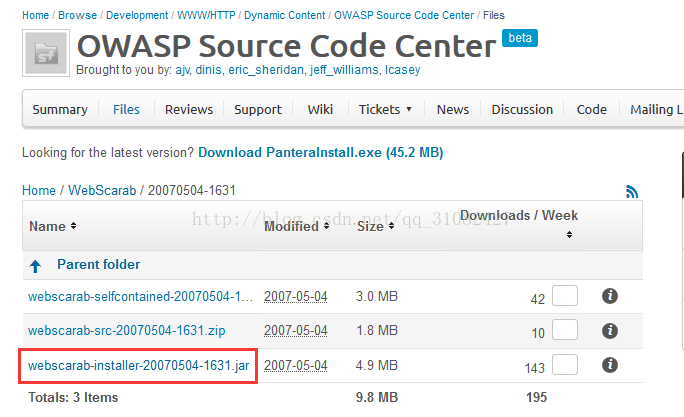This screenshot has height=417, width=684.
Task: Open contributor jeff_williams's profile
Action: point(344,70)
